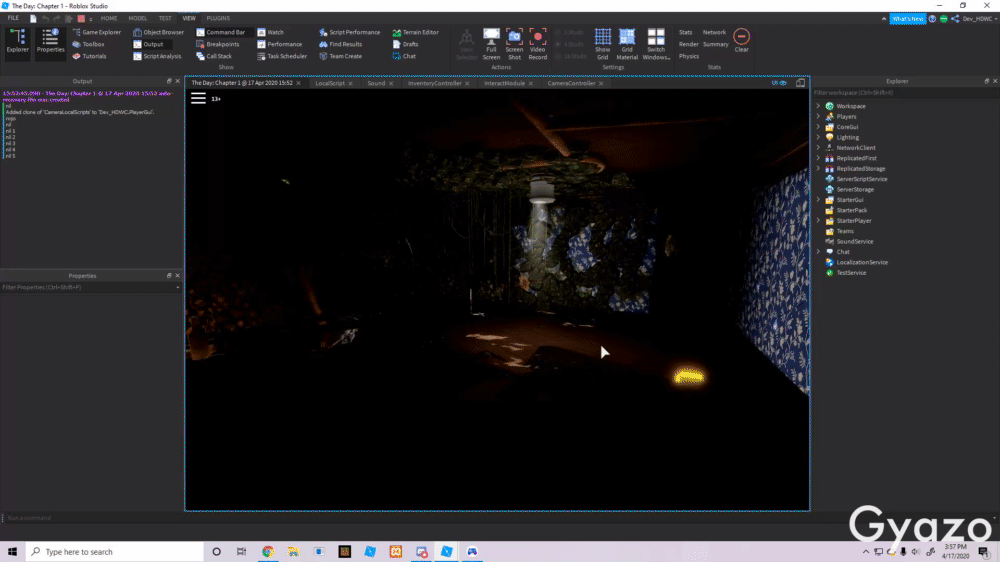Switch to the HOME ribbon tab
The width and height of the screenshot is (1000, 562).
coord(108,18)
